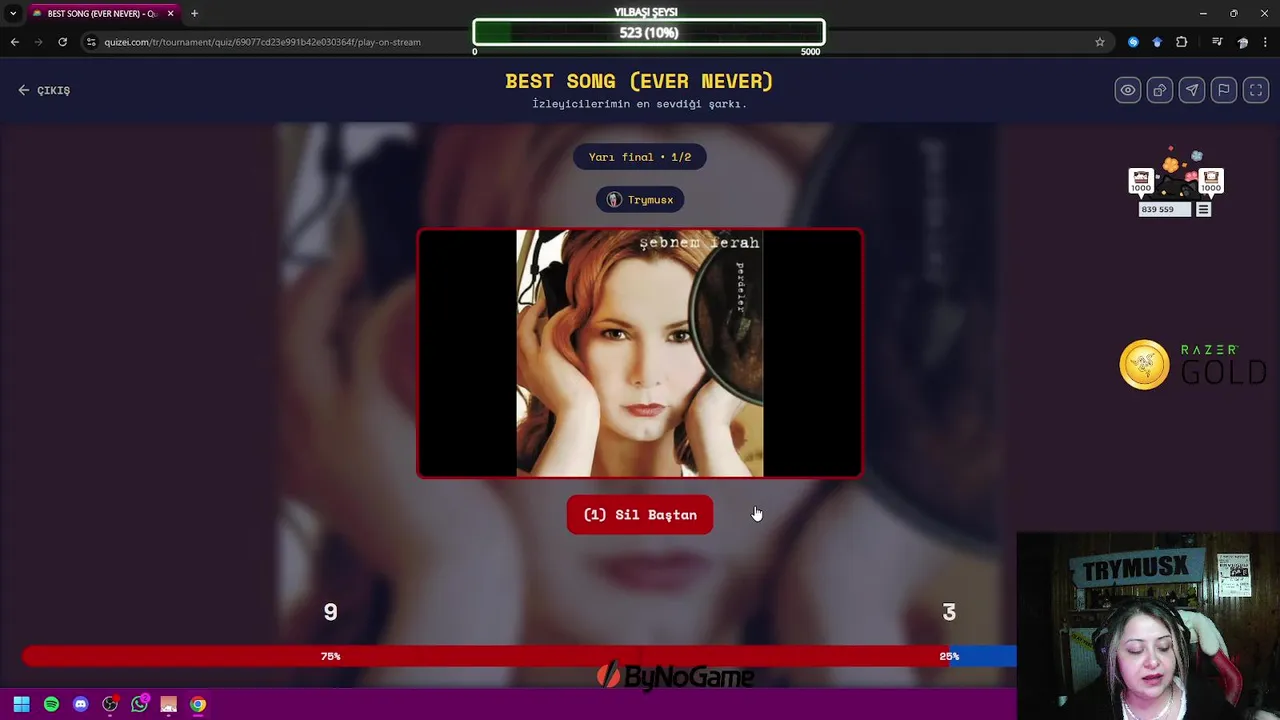
Task: Click the 839 559 counter field
Action: click(1165, 210)
